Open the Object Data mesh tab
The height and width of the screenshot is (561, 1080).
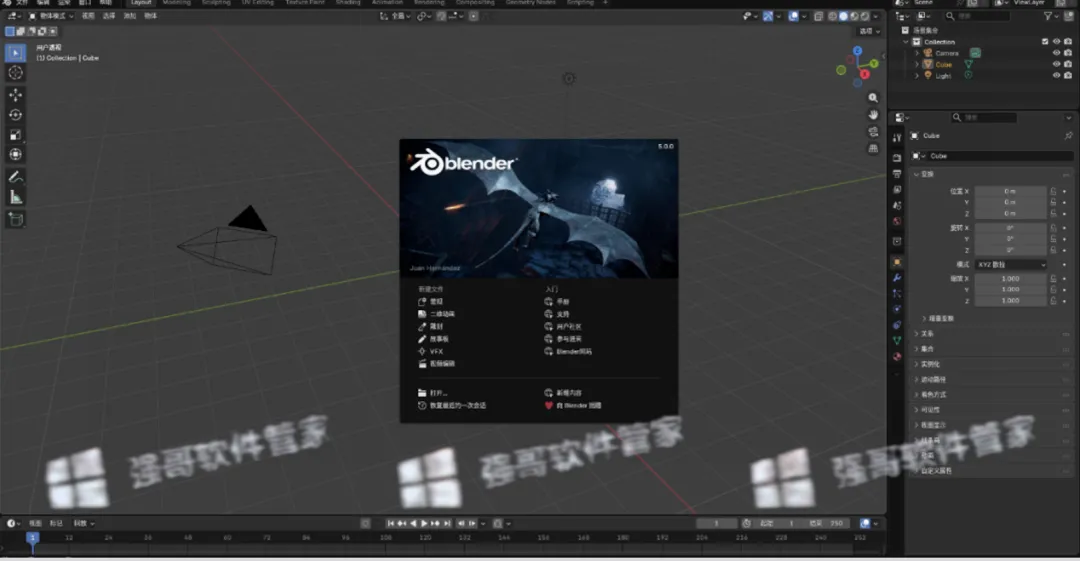click(897, 340)
